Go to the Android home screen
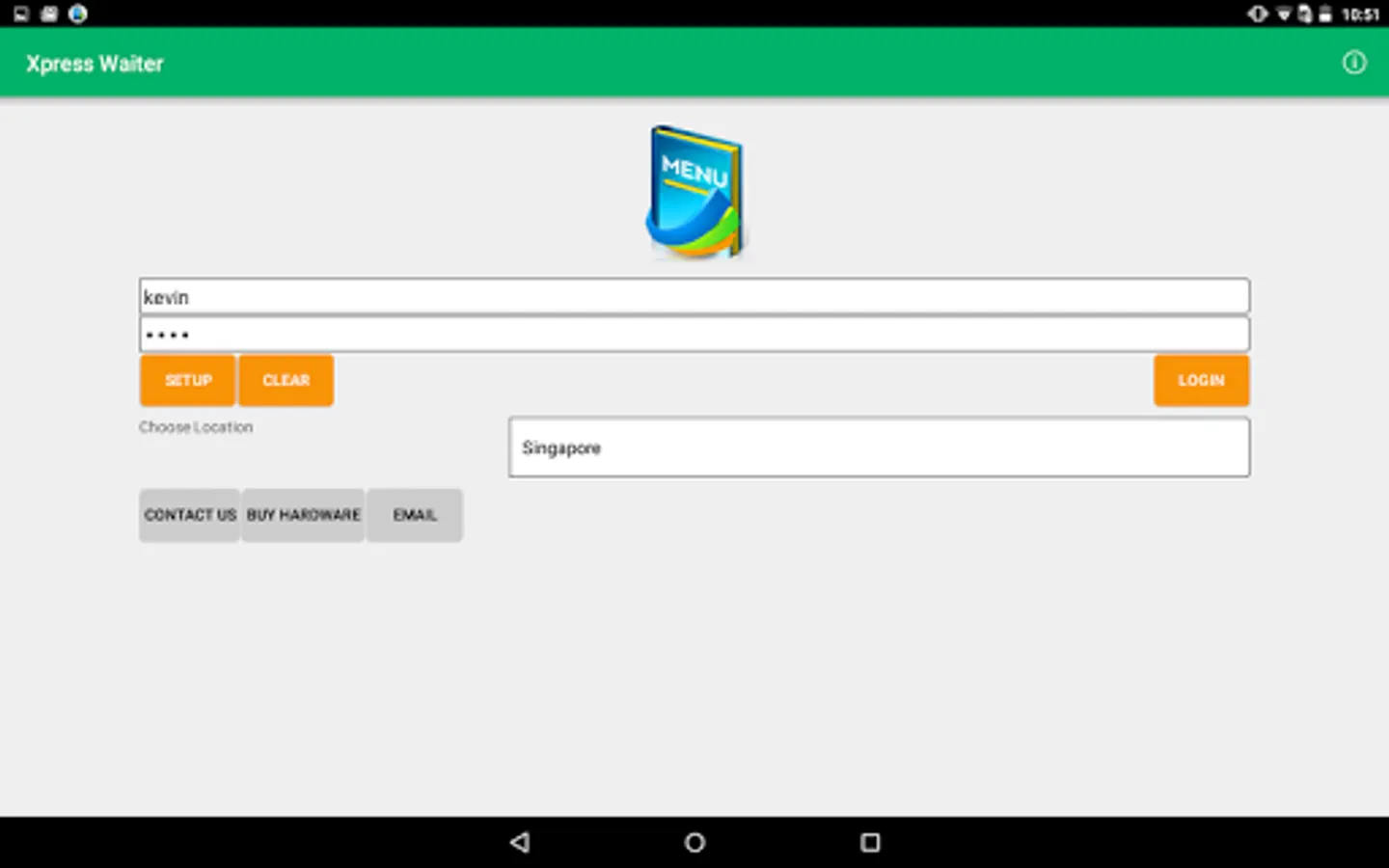This screenshot has height=868, width=1389. tap(694, 842)
